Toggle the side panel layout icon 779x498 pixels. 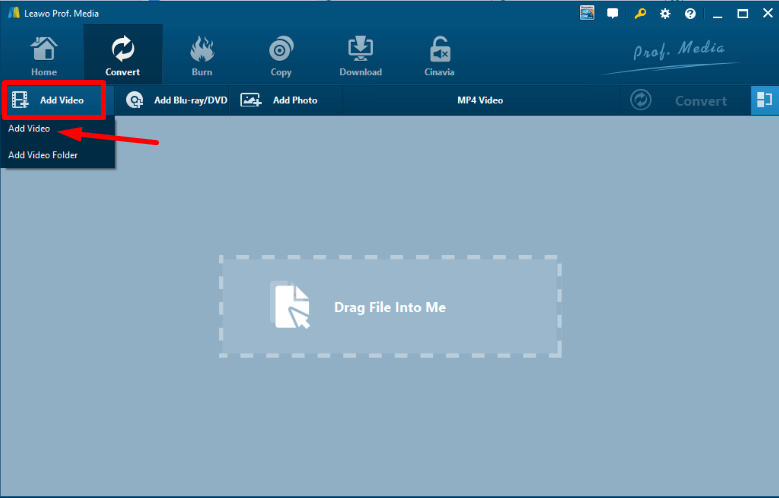click(764, 100)
